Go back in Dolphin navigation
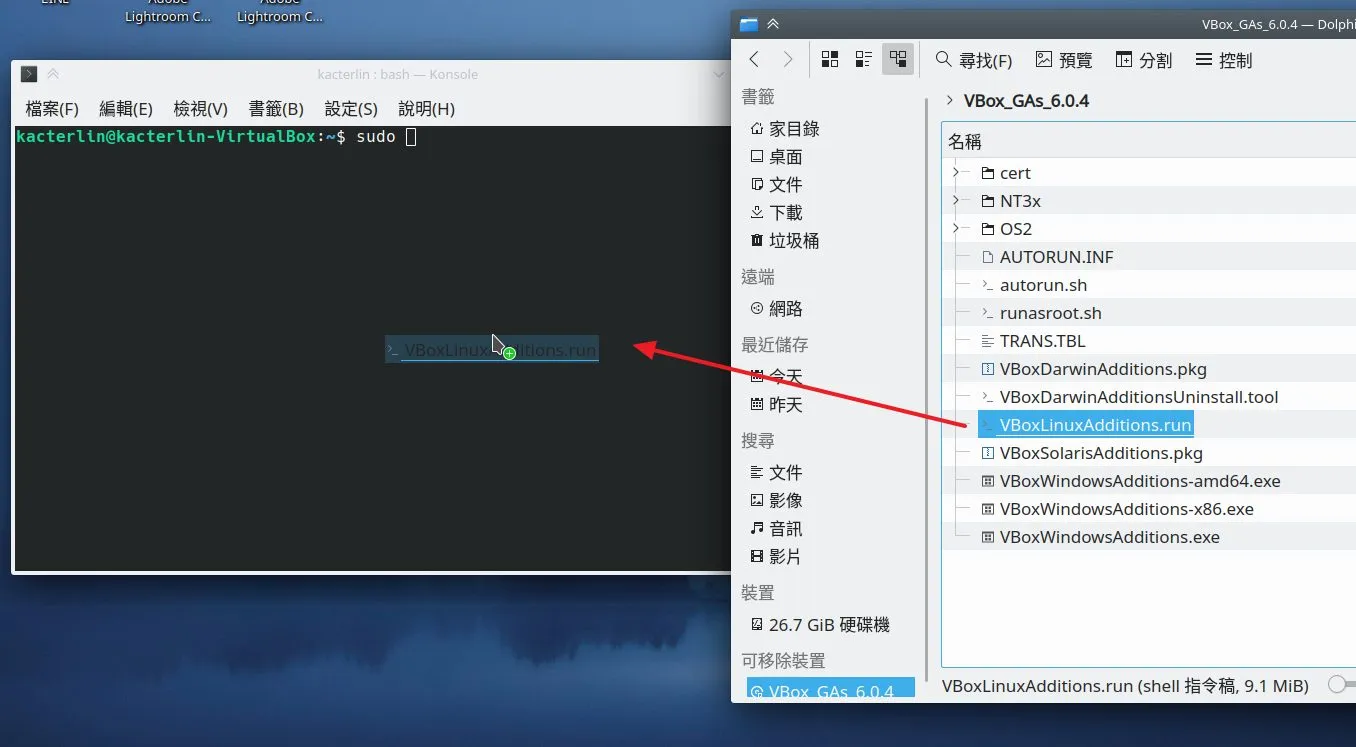The width and height of the screenshot is (1356, 747). pyautogui.click(x=754, y=60)
